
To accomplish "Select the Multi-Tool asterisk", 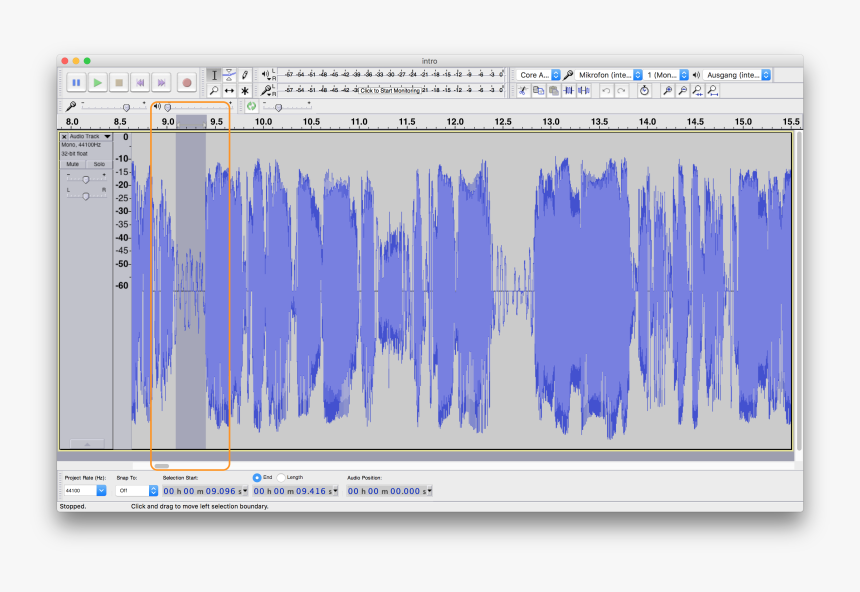I will point(245,91).
